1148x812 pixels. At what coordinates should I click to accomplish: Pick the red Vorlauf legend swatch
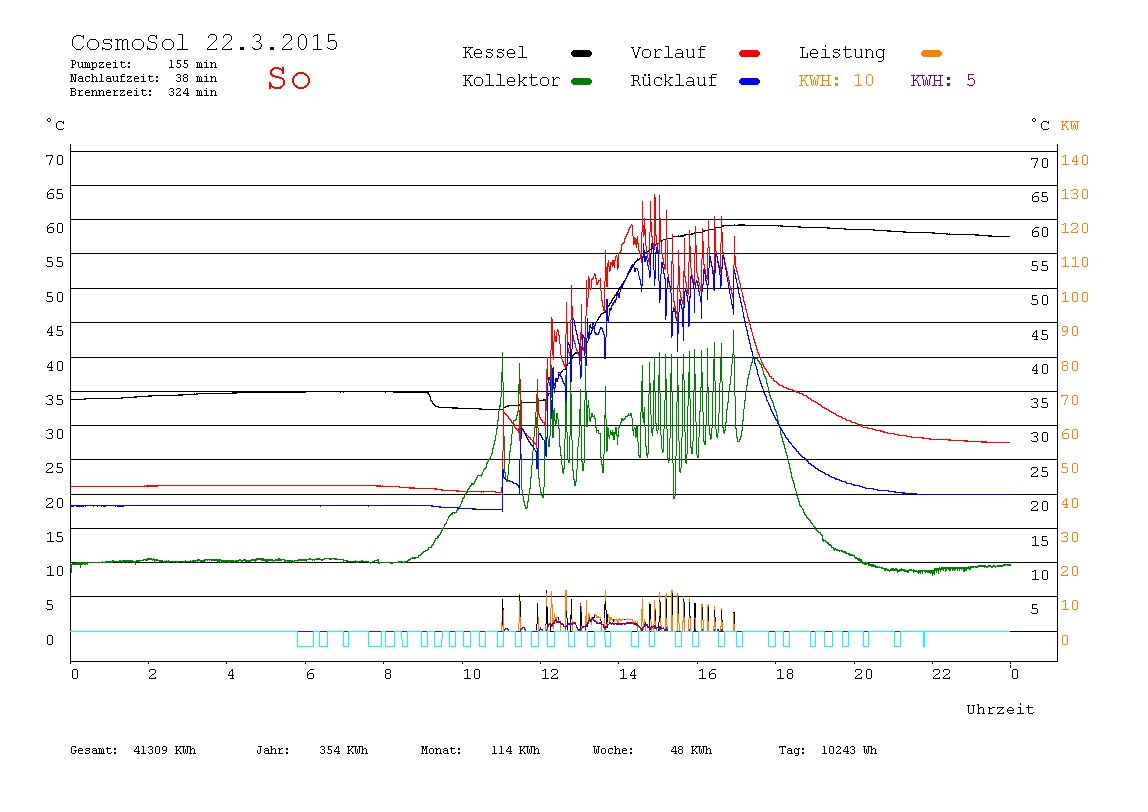[749, 53]
